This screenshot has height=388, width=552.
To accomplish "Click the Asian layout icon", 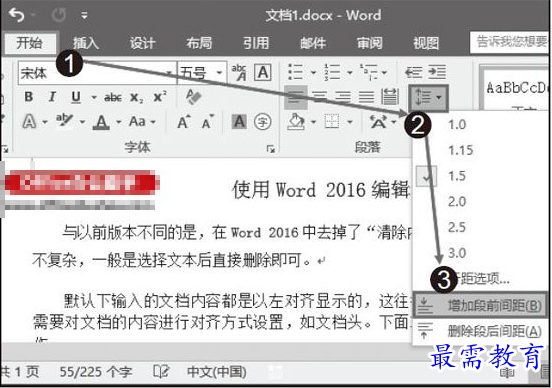I will point(378,122).
